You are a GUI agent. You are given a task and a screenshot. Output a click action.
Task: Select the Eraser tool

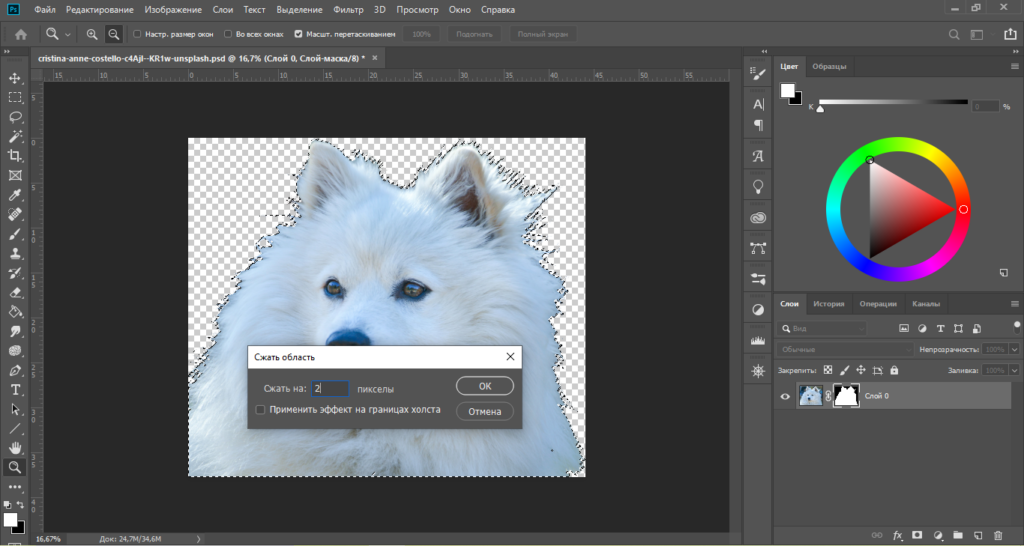point(15,293)
